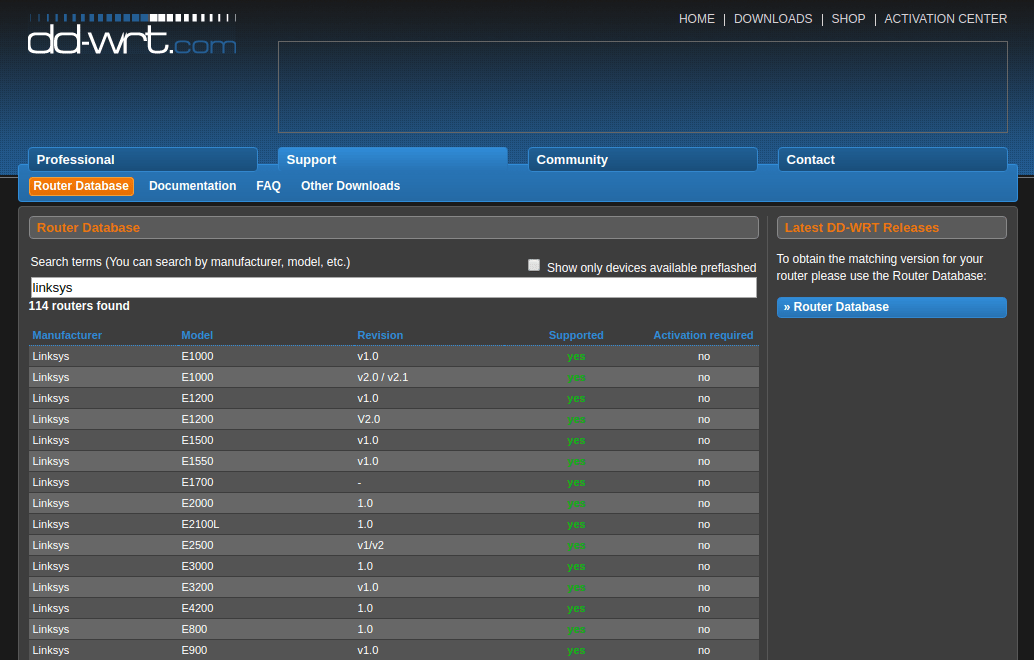Choose the E1550 router entry
This screenshot has height=660, width=1034.
[394, 462]
